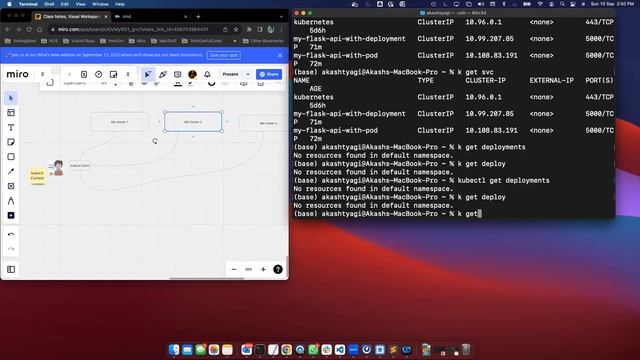Image resolution: width=640 pixels, height=360 pixels.
Task: Open the tab search dropdown arrow
Action: 281,17
